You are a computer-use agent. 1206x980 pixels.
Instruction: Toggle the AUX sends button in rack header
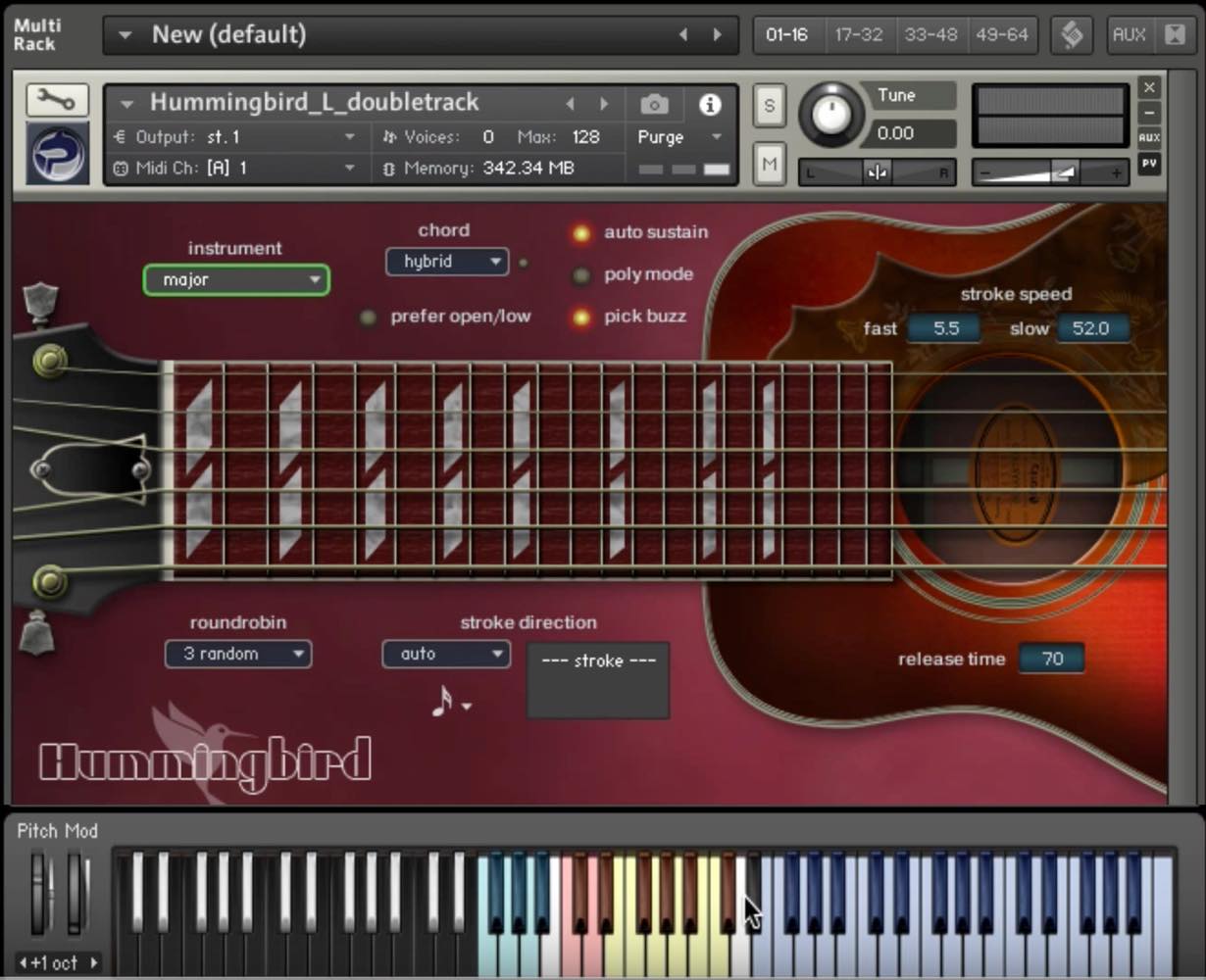coord(1129,35)
